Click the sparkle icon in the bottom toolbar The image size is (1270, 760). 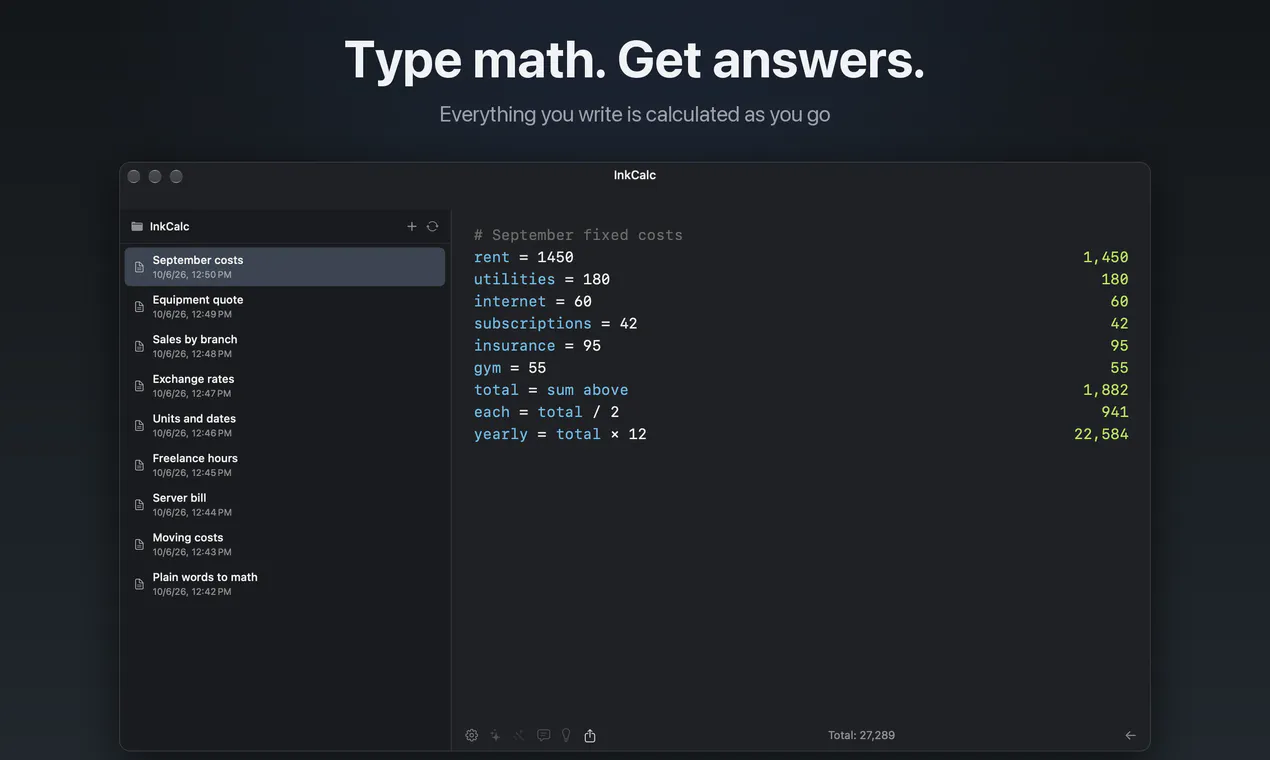tap(495, 735)
